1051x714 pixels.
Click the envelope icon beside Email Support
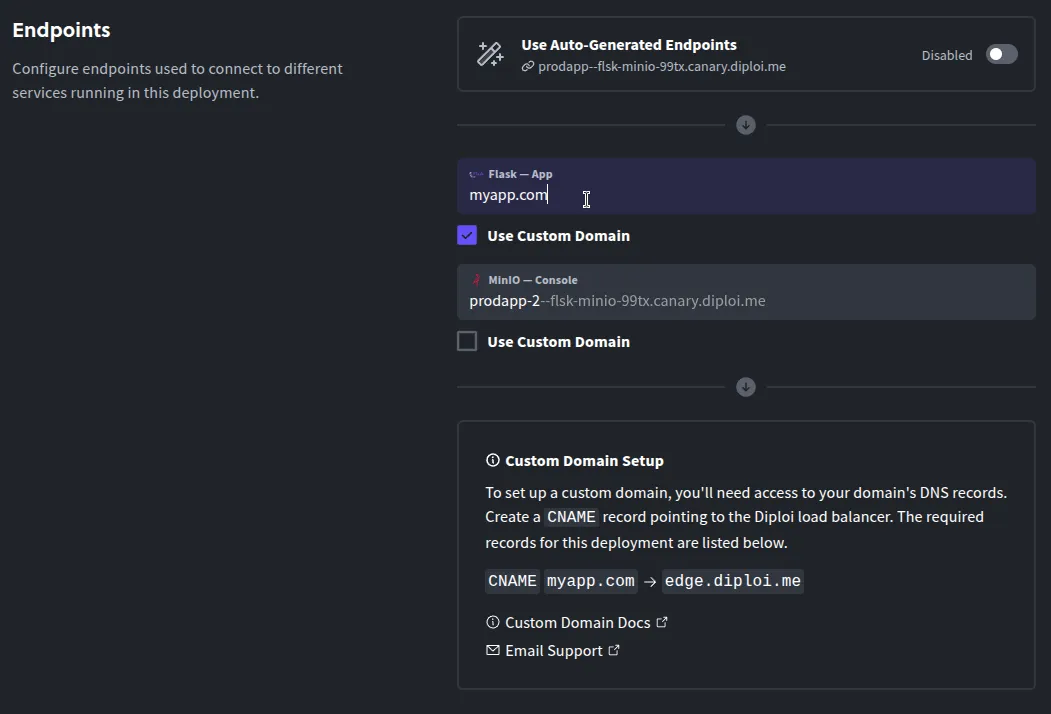(x=492, y=650)
